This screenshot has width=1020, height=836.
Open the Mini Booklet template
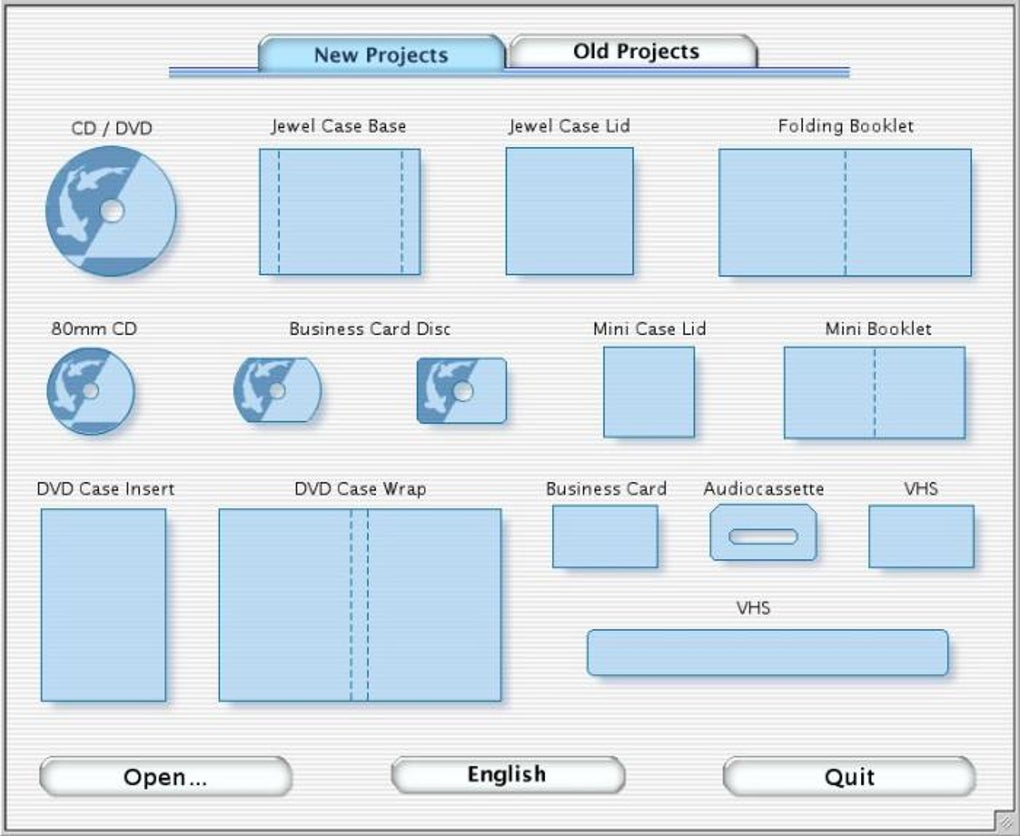point(875,392)
